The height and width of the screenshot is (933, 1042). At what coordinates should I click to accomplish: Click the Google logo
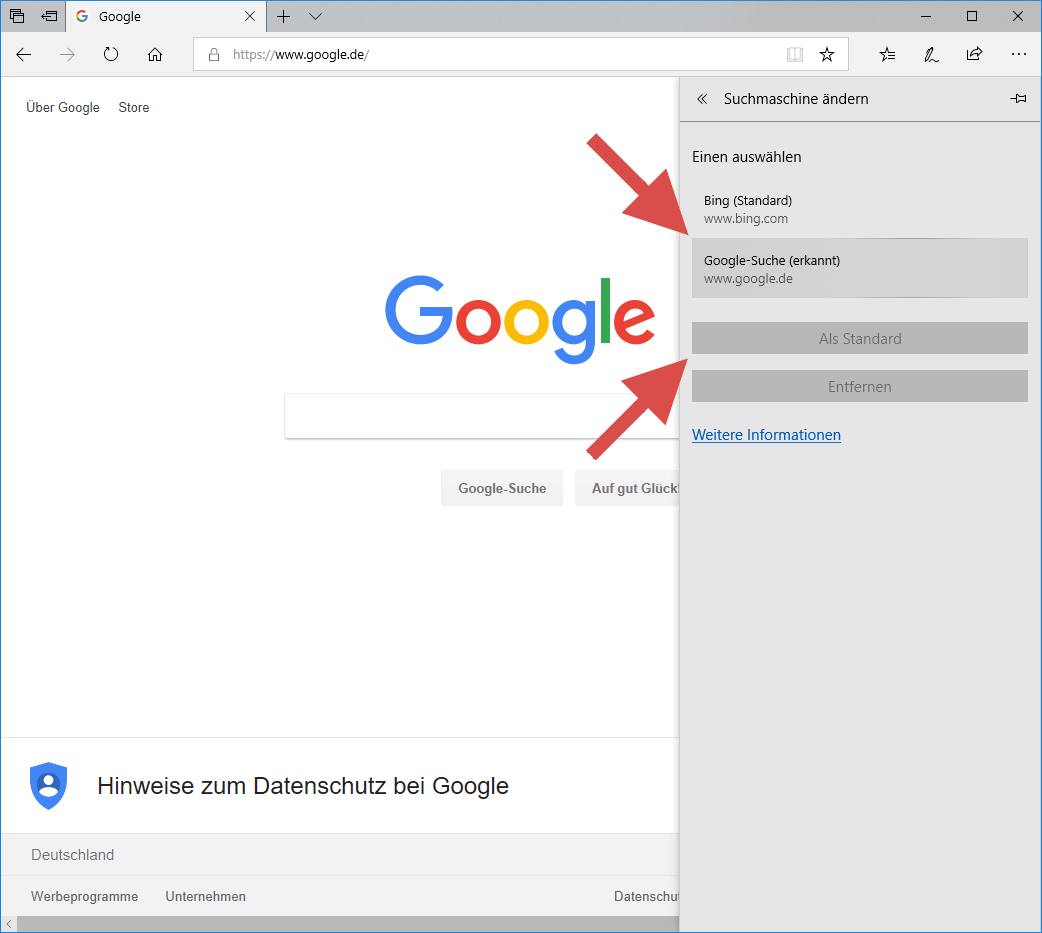(x=520, y=320)
